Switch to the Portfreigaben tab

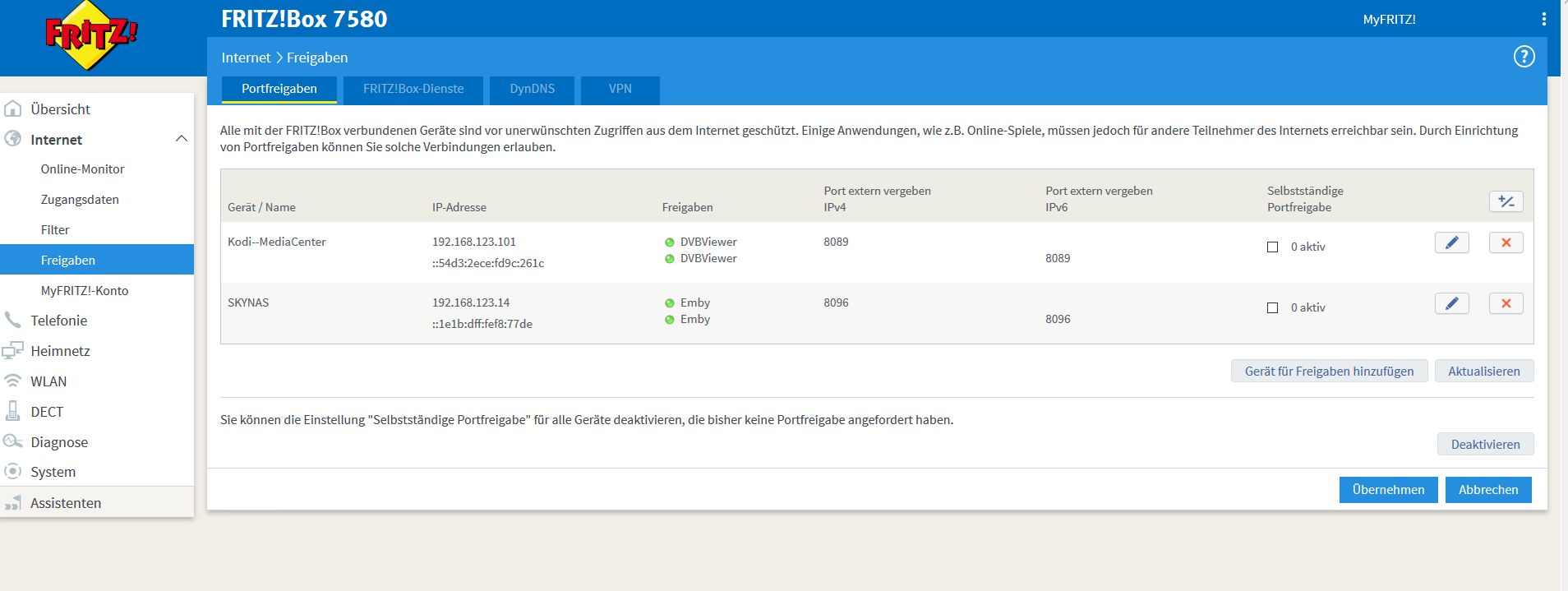tap(279, 89)
